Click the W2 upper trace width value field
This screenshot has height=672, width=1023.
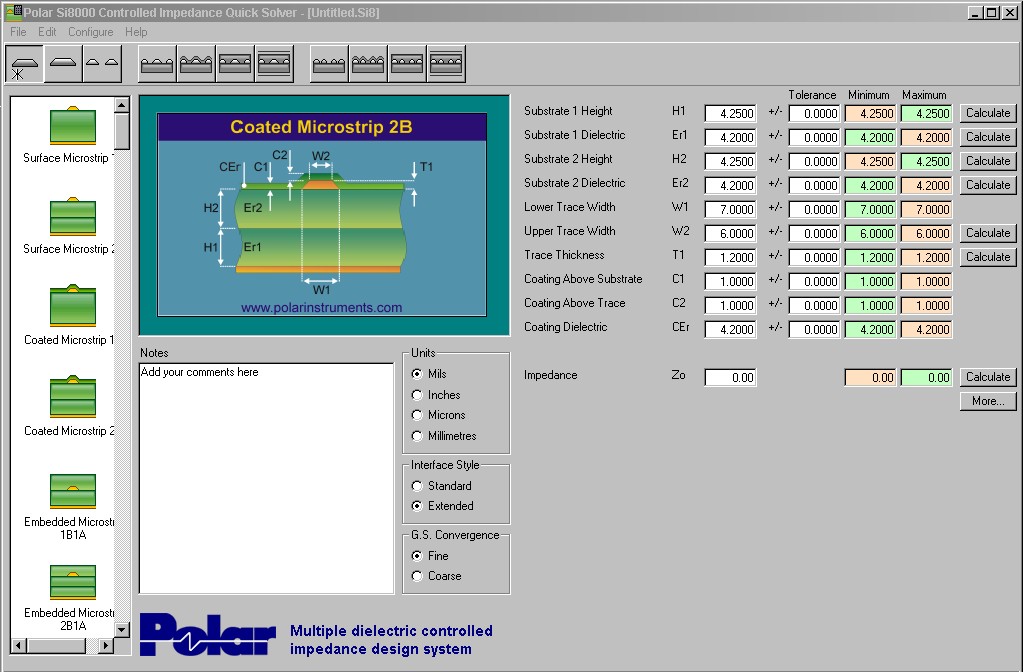(730, 234)
